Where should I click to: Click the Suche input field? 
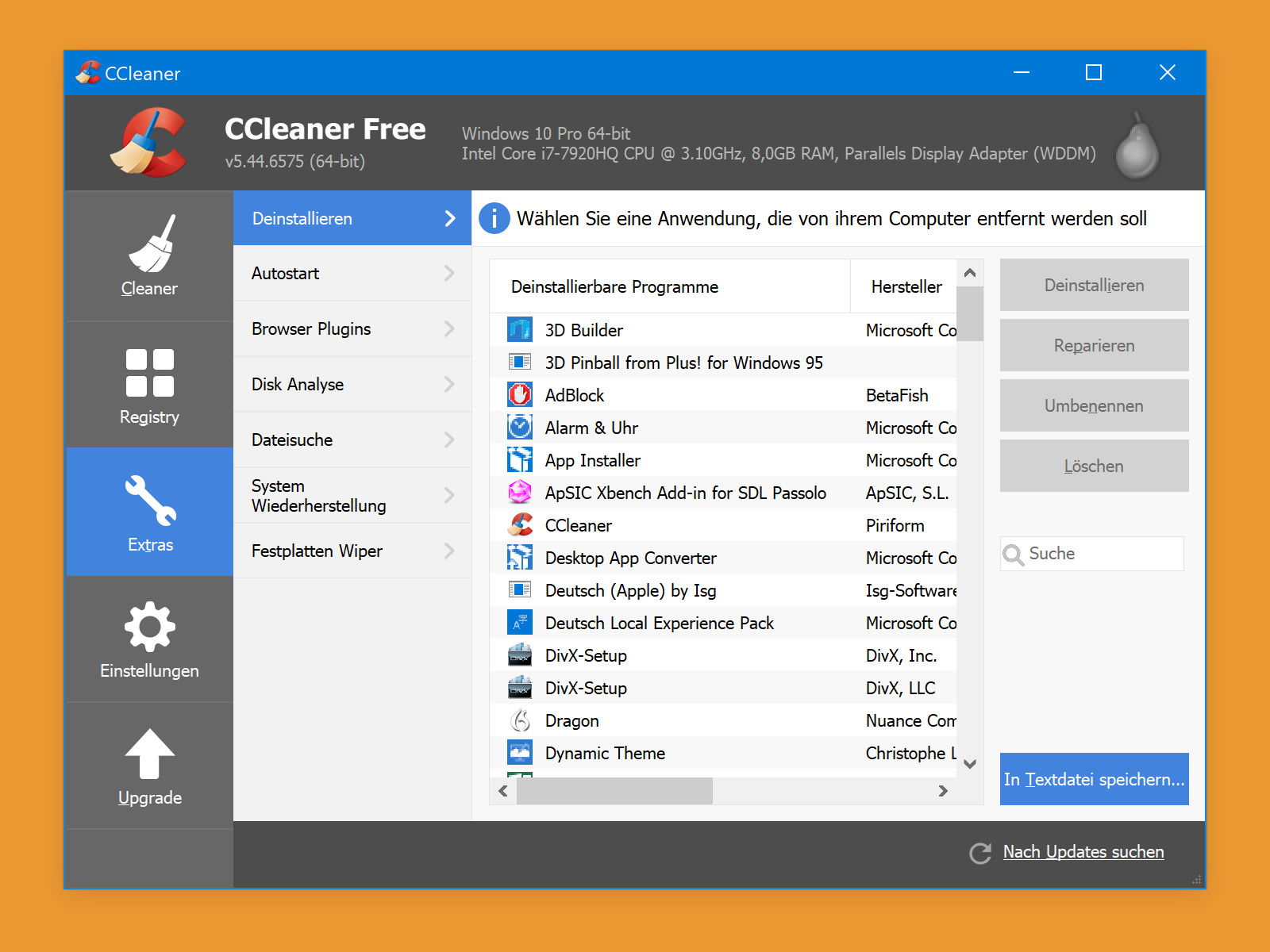(1092, 554)
